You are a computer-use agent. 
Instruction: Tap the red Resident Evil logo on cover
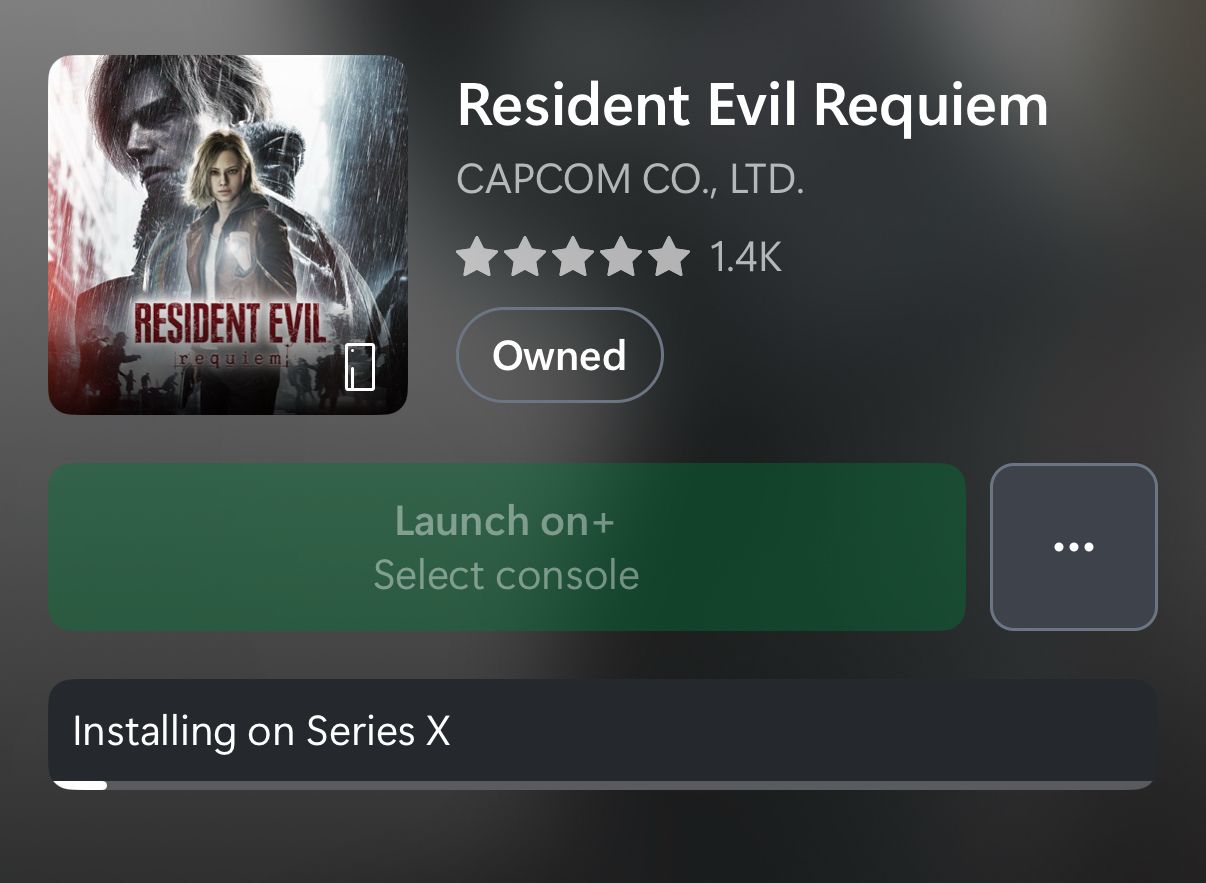[x=229, y=325]
